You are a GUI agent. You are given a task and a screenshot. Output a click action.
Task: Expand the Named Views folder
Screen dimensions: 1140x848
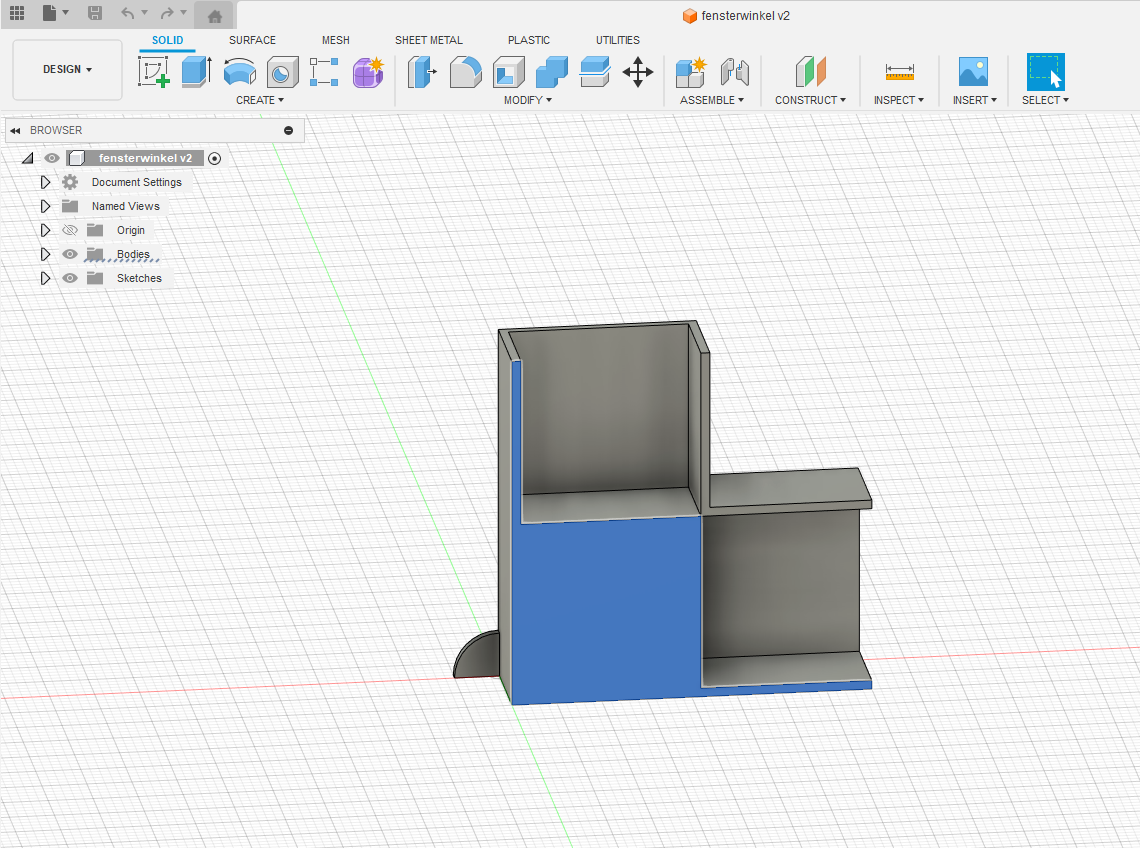45,206
